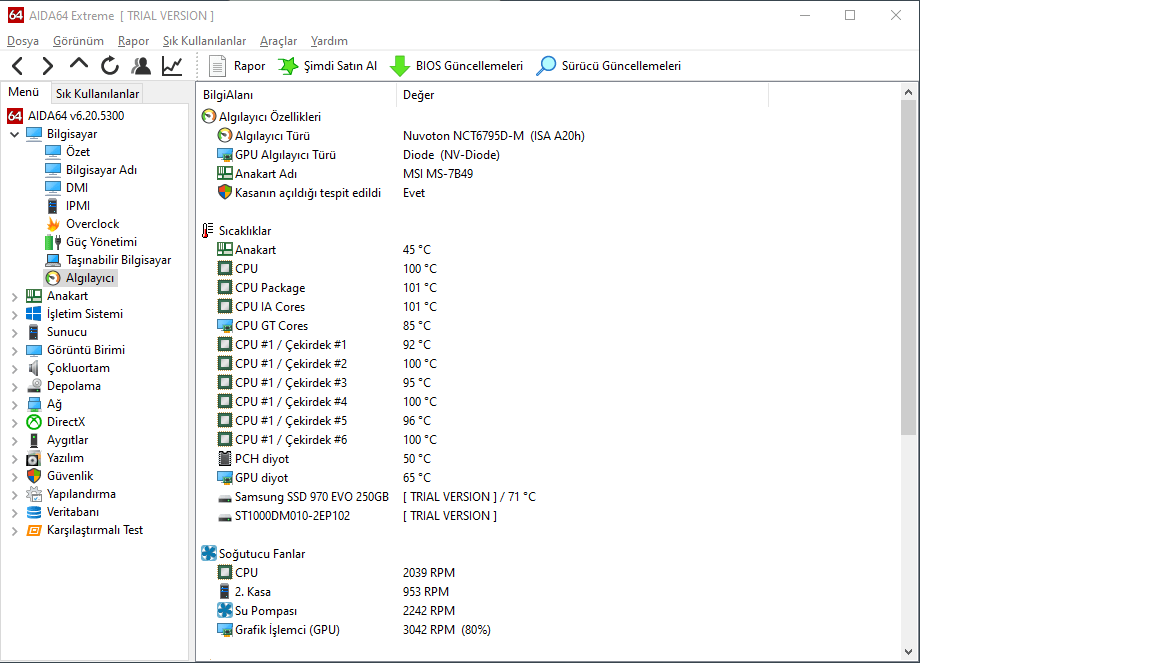
Task: Open the Yardım menu
Action: coord(329,41)
